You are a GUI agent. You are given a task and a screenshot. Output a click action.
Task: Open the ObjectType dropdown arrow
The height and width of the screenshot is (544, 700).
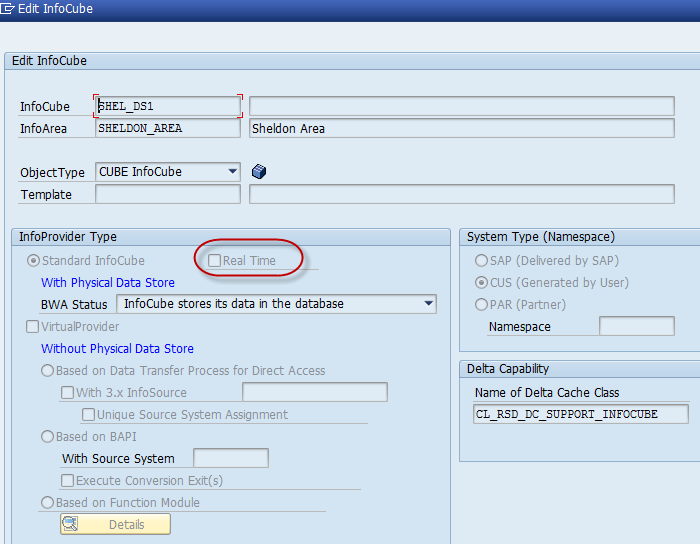(x=232, y=172)
